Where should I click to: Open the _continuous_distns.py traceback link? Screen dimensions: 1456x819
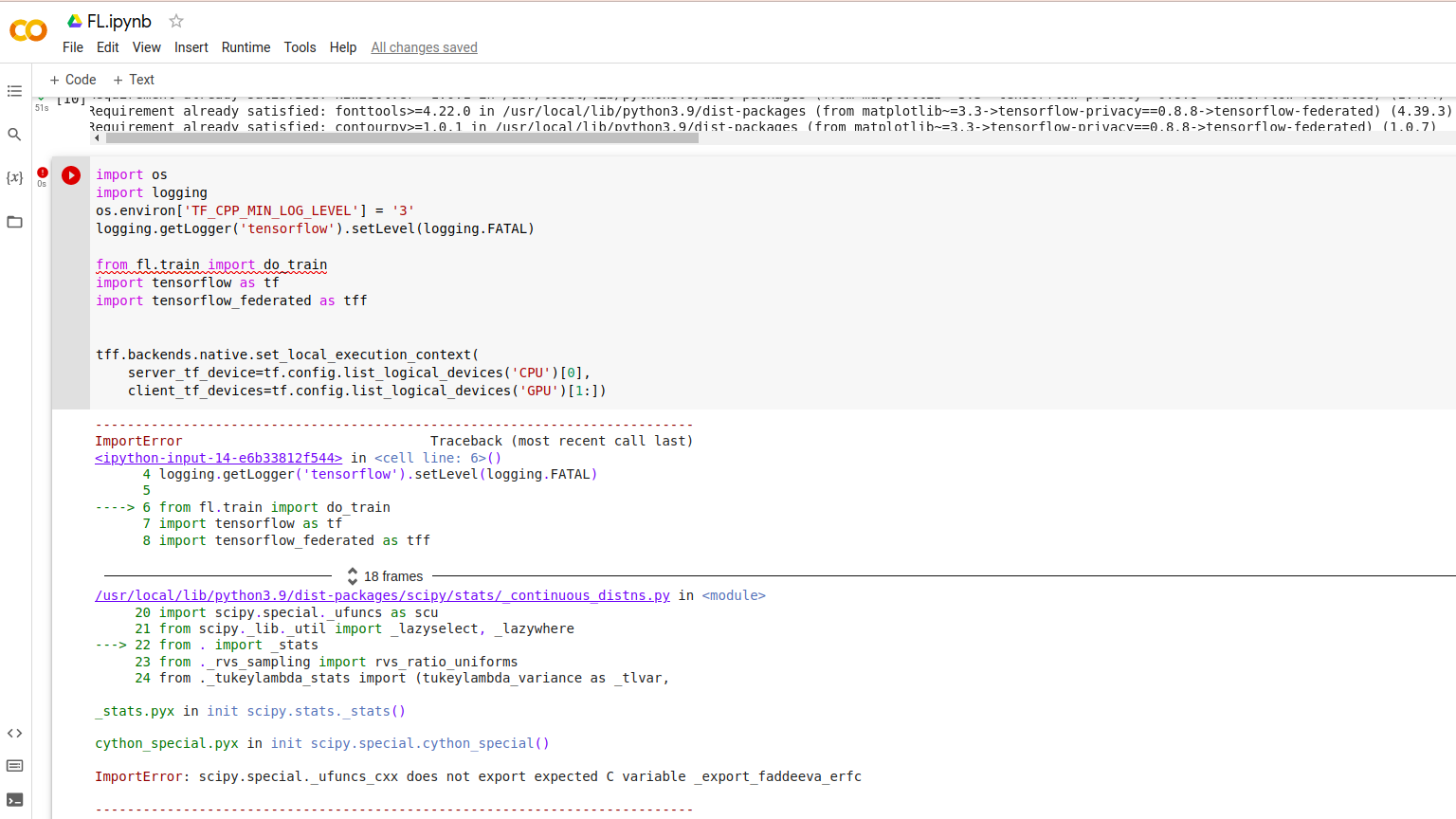tap(381, 595)
